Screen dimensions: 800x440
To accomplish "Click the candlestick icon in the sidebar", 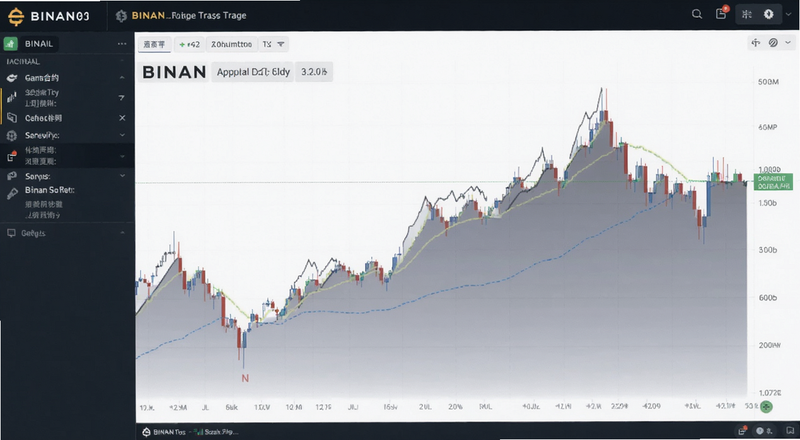I will tap(12, 97).
